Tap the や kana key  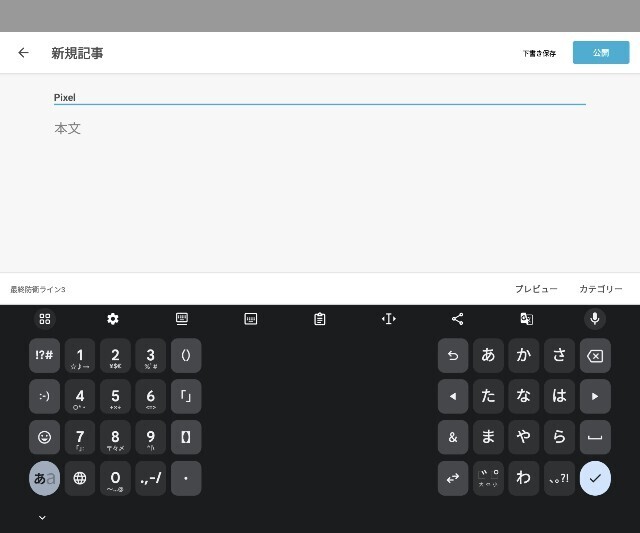[524, 437]
